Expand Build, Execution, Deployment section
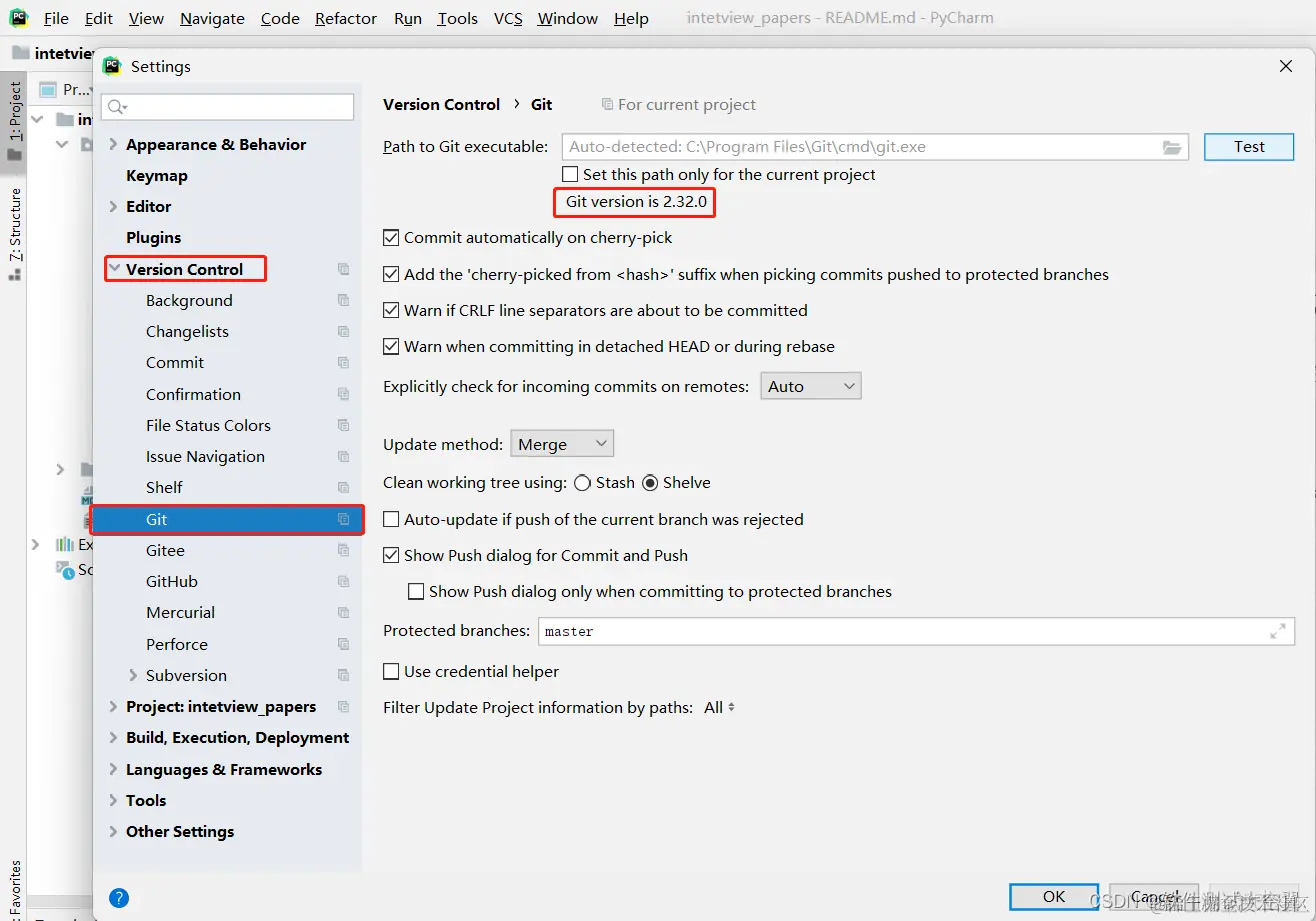1316x921 pixels. click(113, 738)
